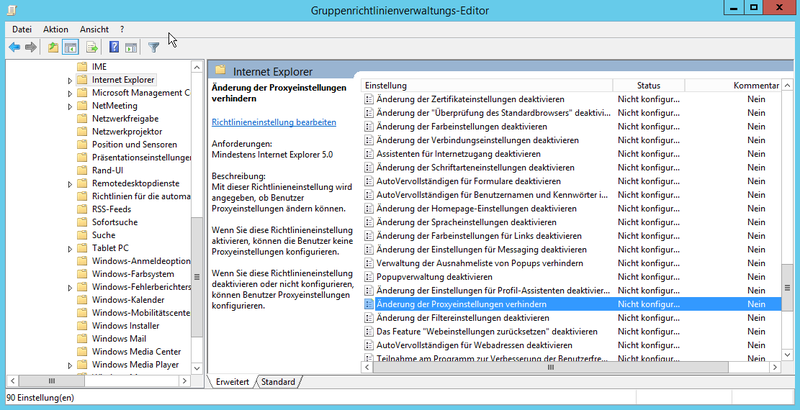
Task: Select the Windows Media Center folder
Action: click(136, 351)
